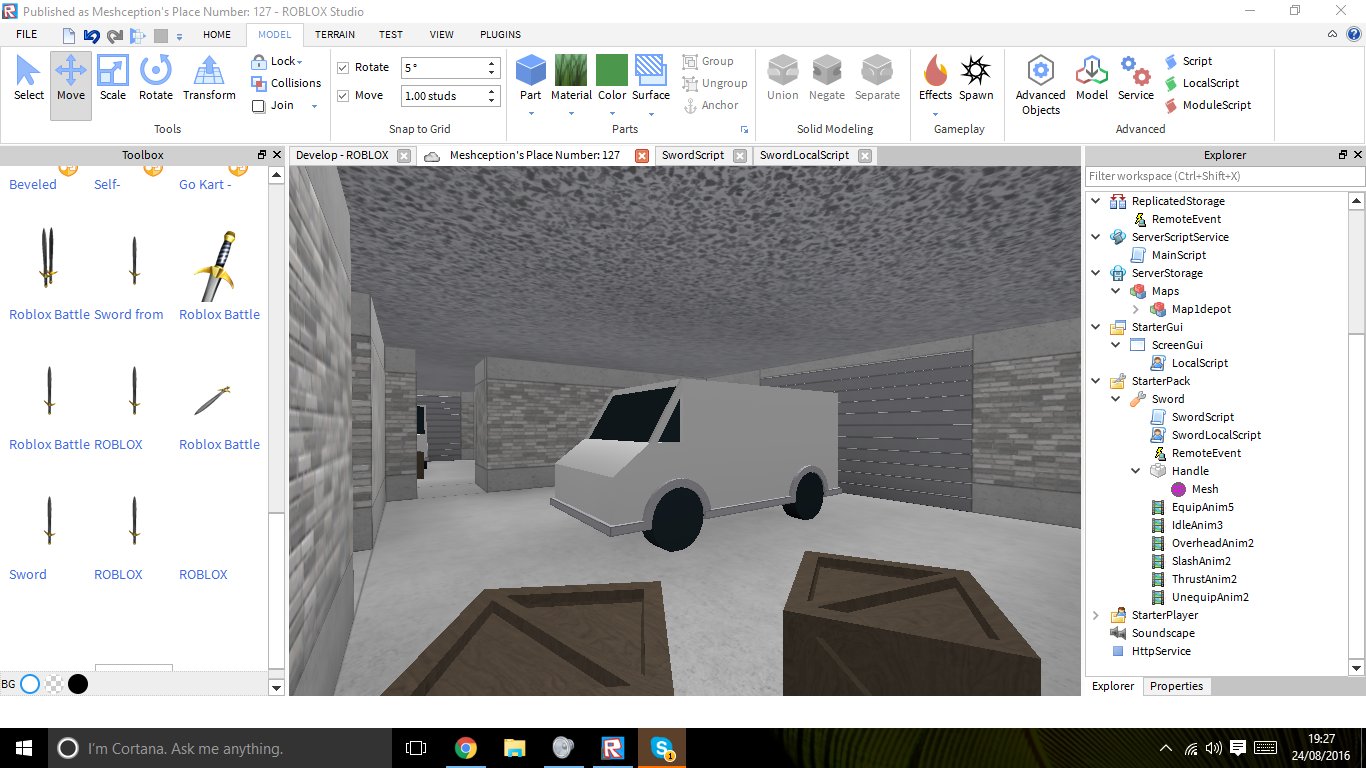Open the FILE menu
The width and height of the screenshot is (1366, 768).
click(27, 34)
